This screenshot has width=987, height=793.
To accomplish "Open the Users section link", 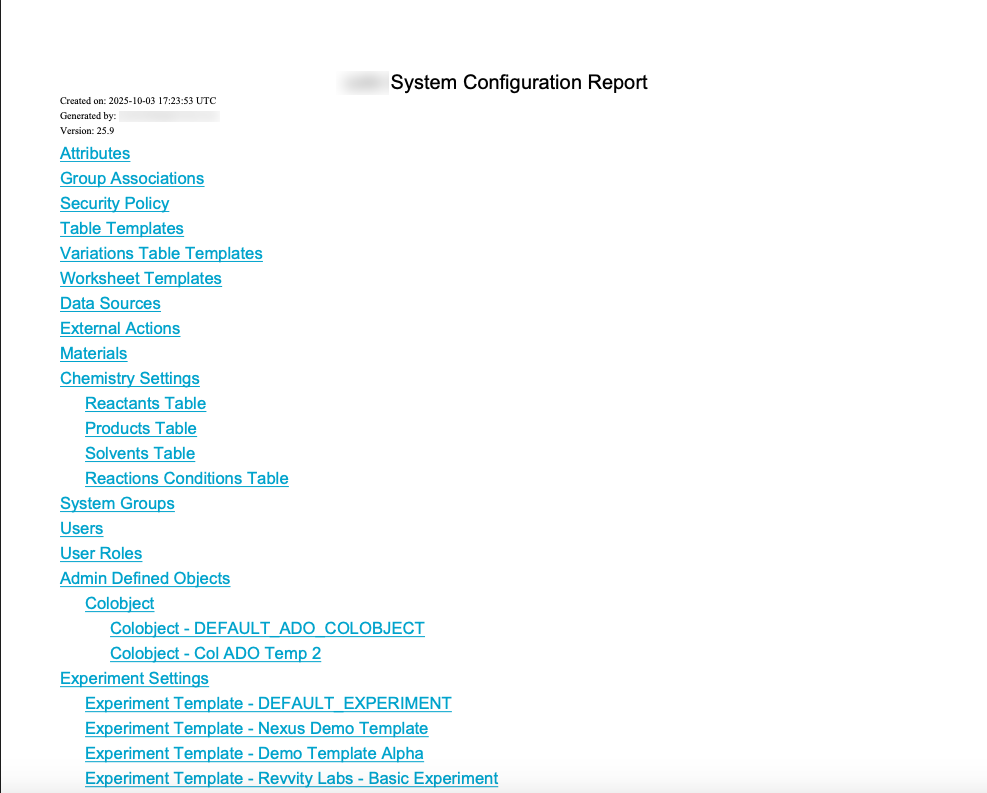I will (x=81, y=528).
